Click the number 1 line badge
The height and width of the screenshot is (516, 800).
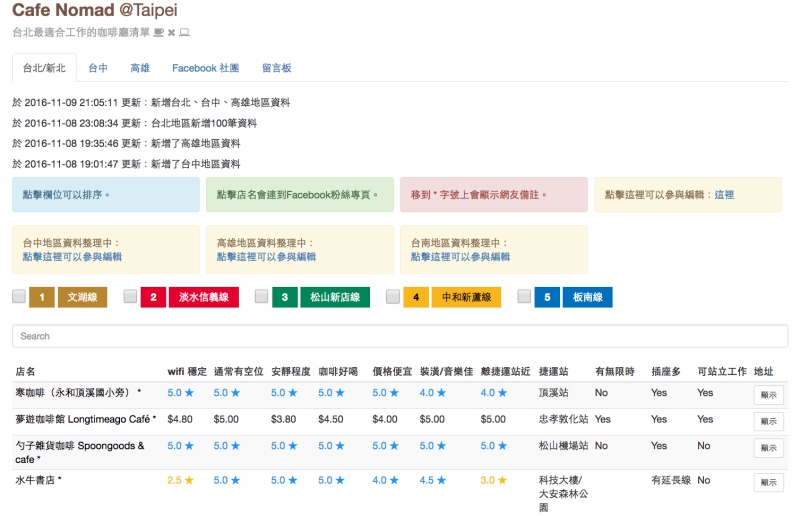pos(42,297)
